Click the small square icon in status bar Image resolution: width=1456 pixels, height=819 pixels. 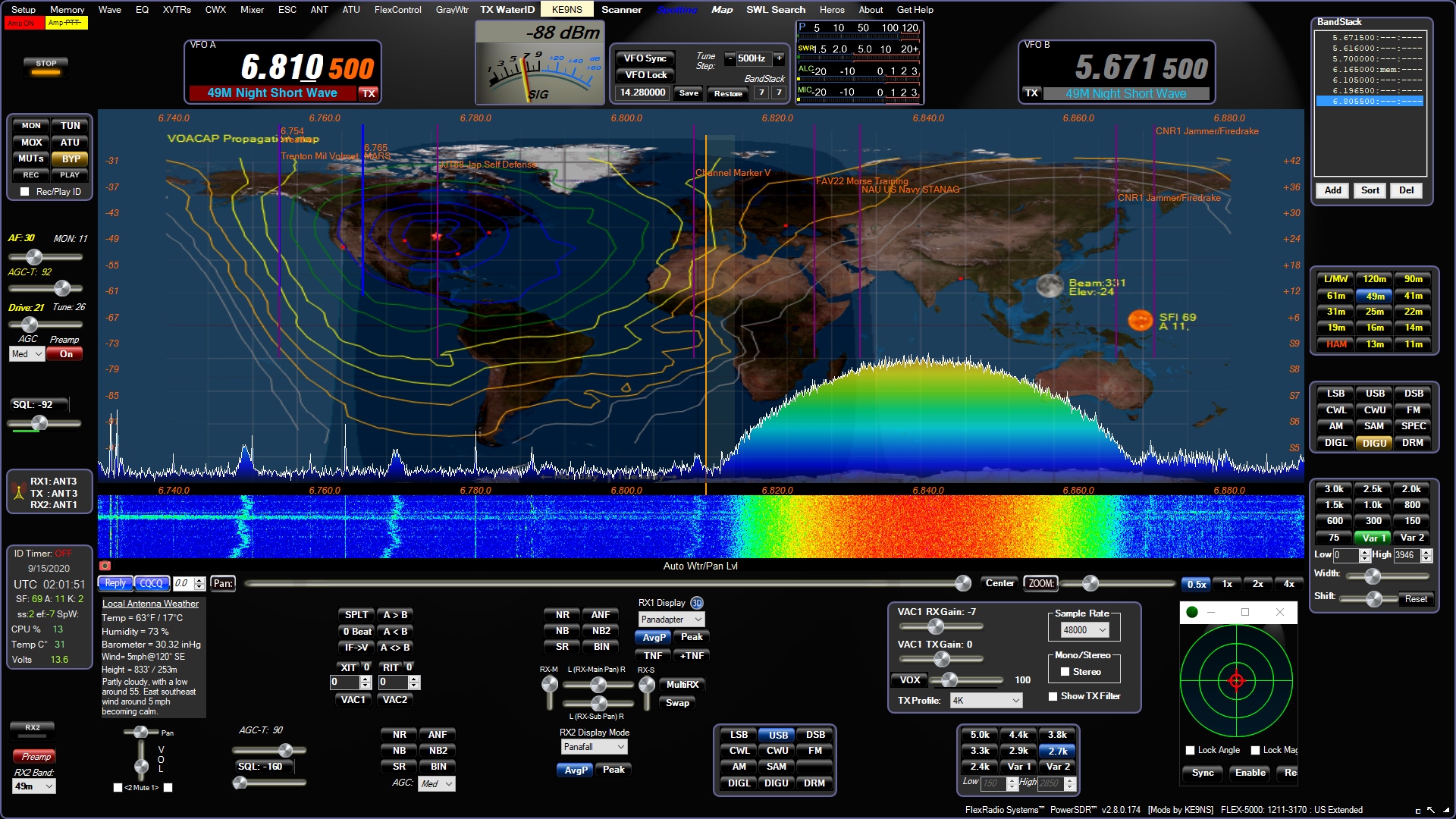click(1418, 811)
